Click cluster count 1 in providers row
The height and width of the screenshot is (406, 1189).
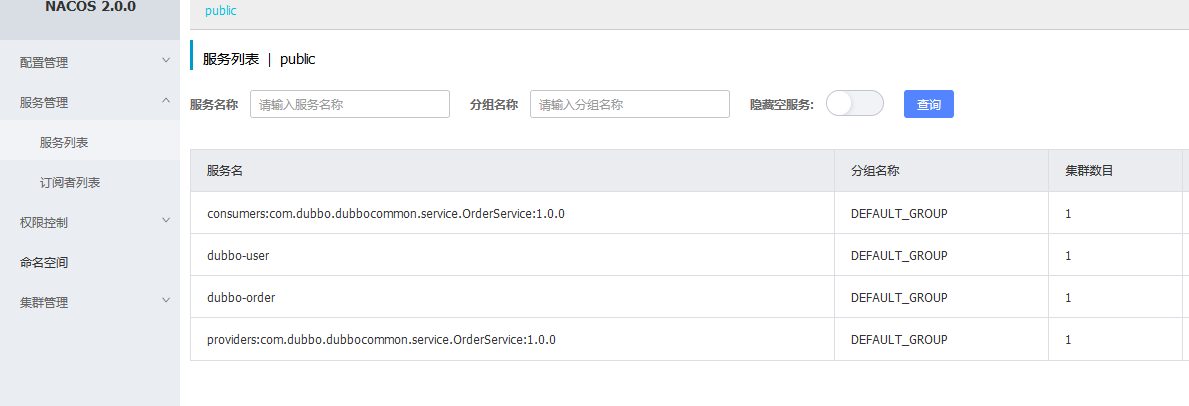click(x=1068, y=340)
